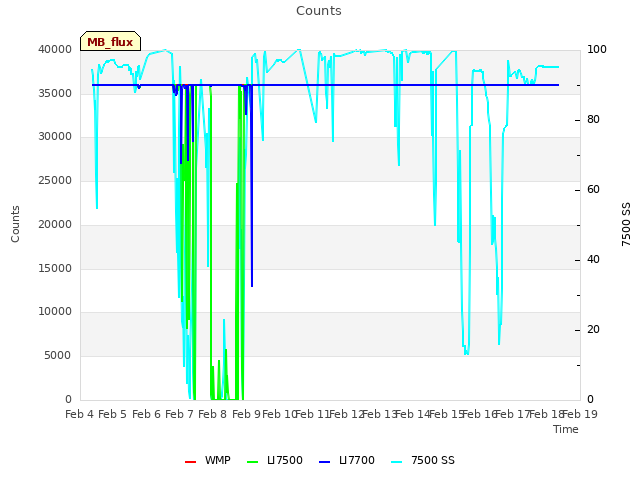Viewport: 640px width, 480px height.
Task: Click the Counts chart title
Action: click(319, 11)
